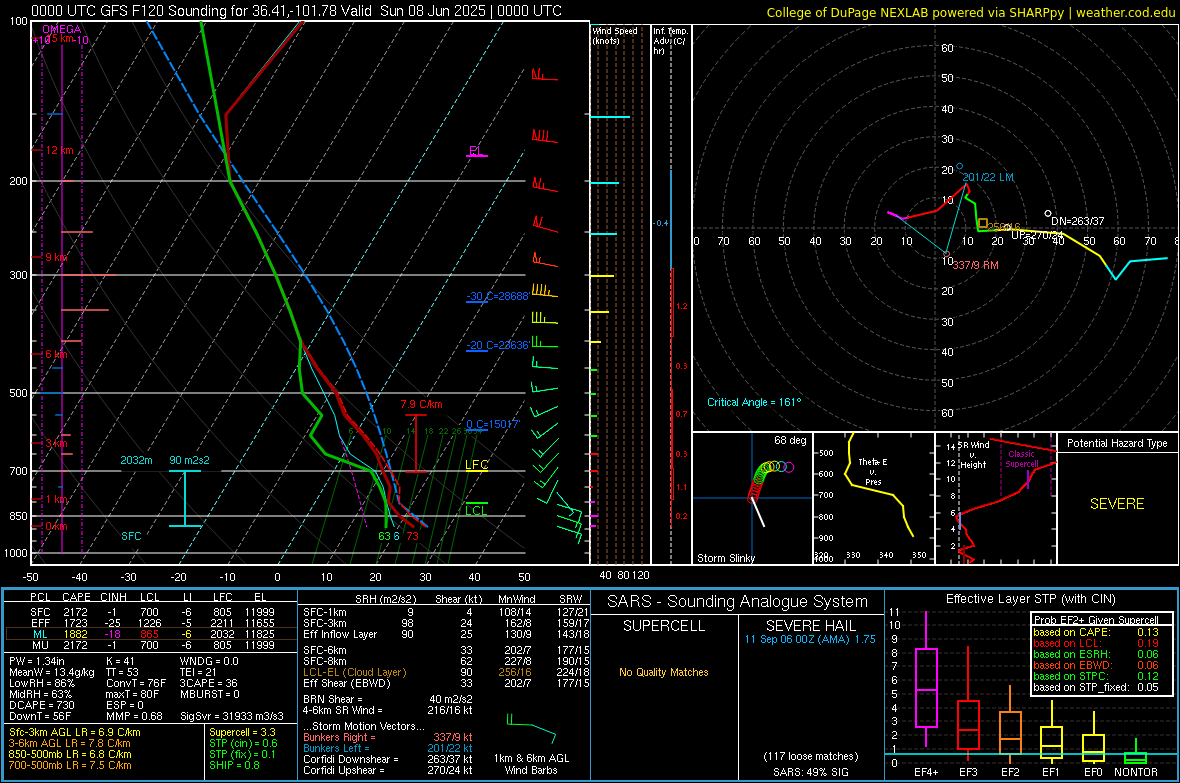The image size is (1180, 783).
Task: Click the SARS - Sounding Analogue System heading
Action: point(738,602)
